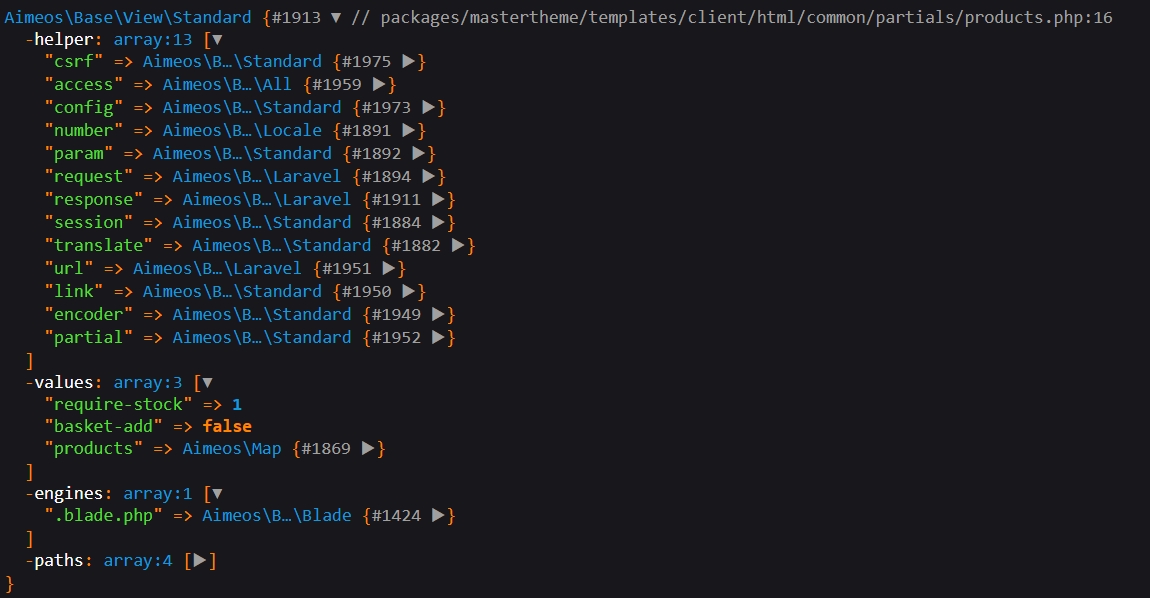1150x598 pixels.
Task: Click the "require-stock" key
Action: (x=118, y=404)
